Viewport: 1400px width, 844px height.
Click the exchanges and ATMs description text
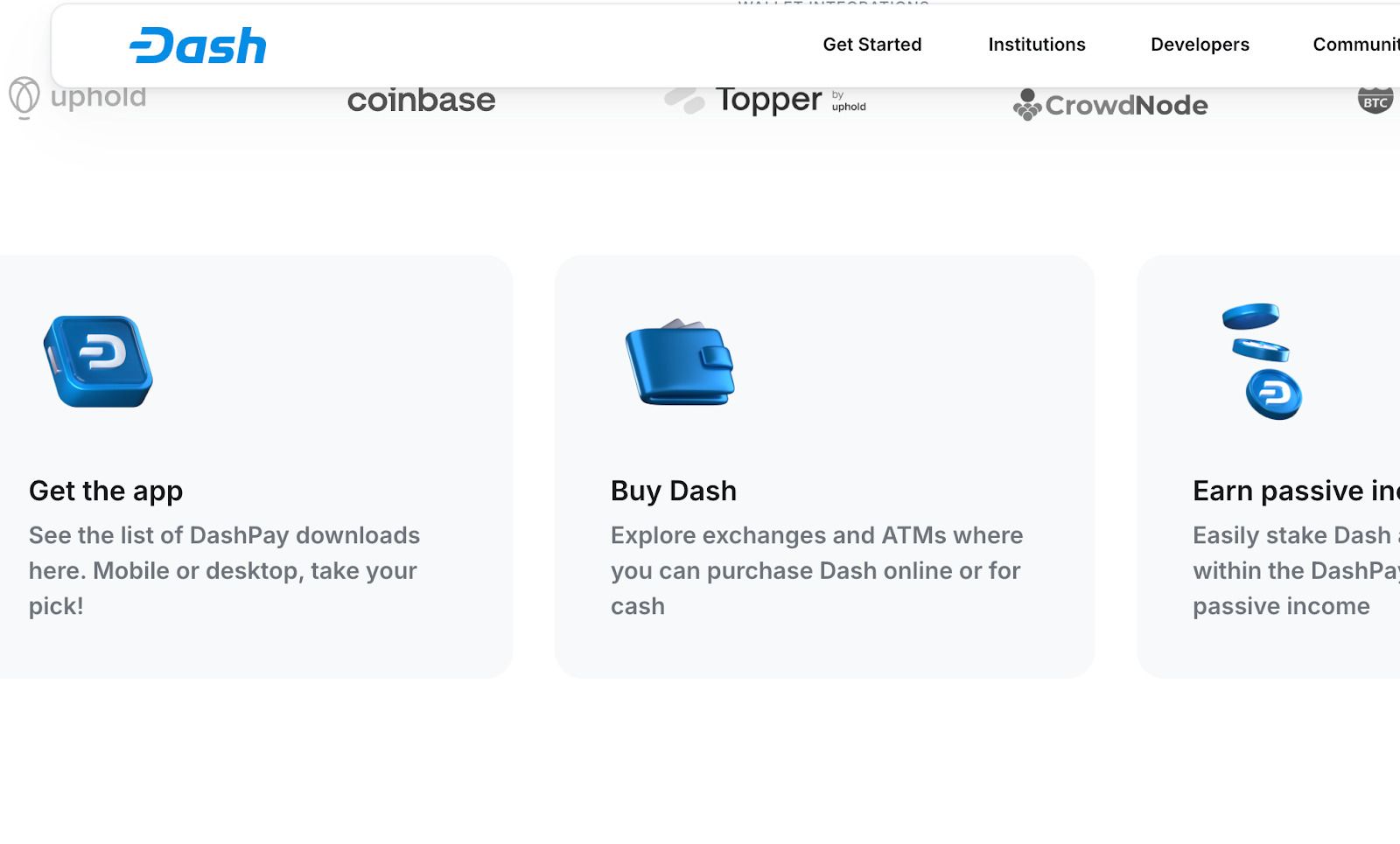(x=816, y=570)
